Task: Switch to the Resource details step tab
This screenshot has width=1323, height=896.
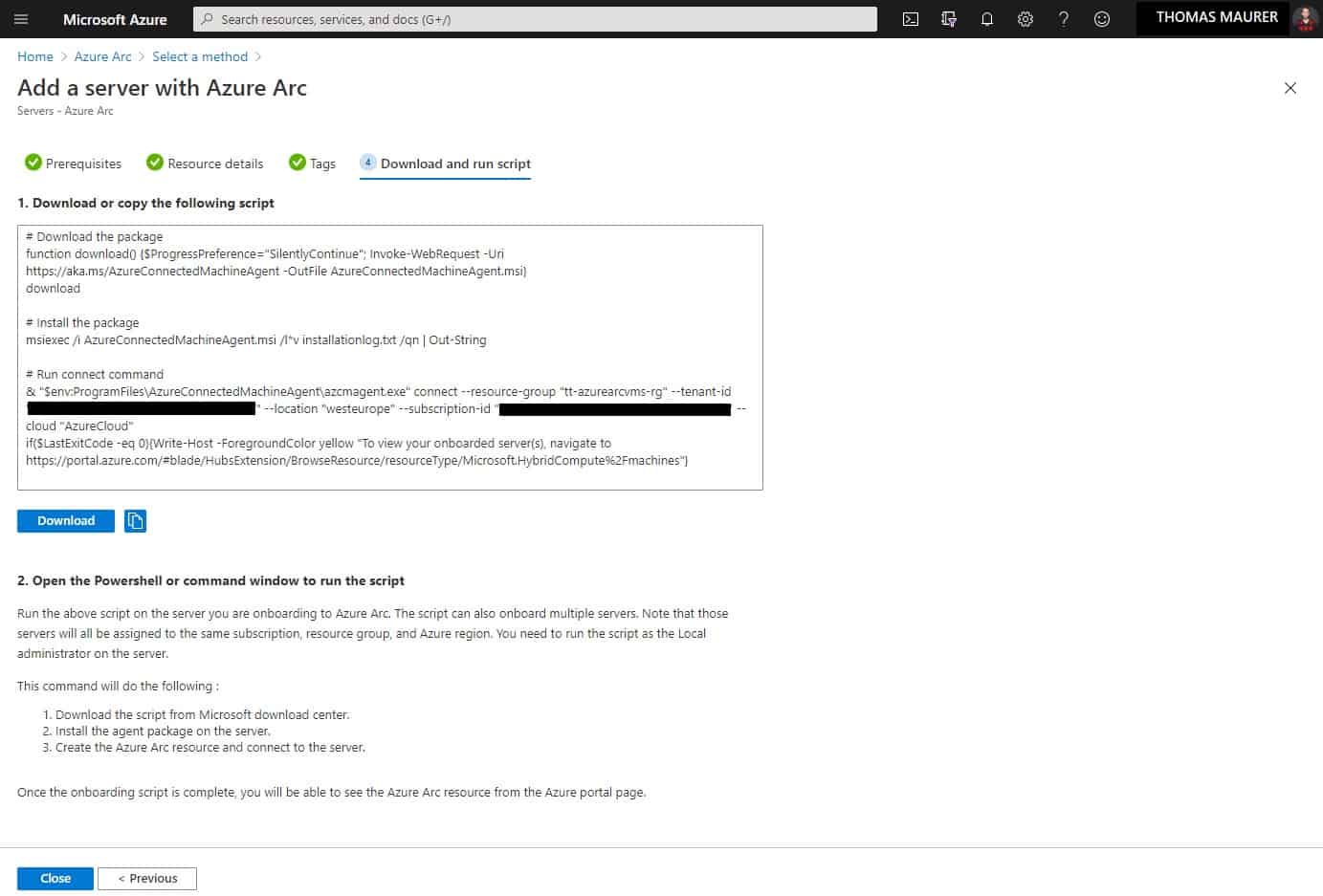Action: pos(205,164)
